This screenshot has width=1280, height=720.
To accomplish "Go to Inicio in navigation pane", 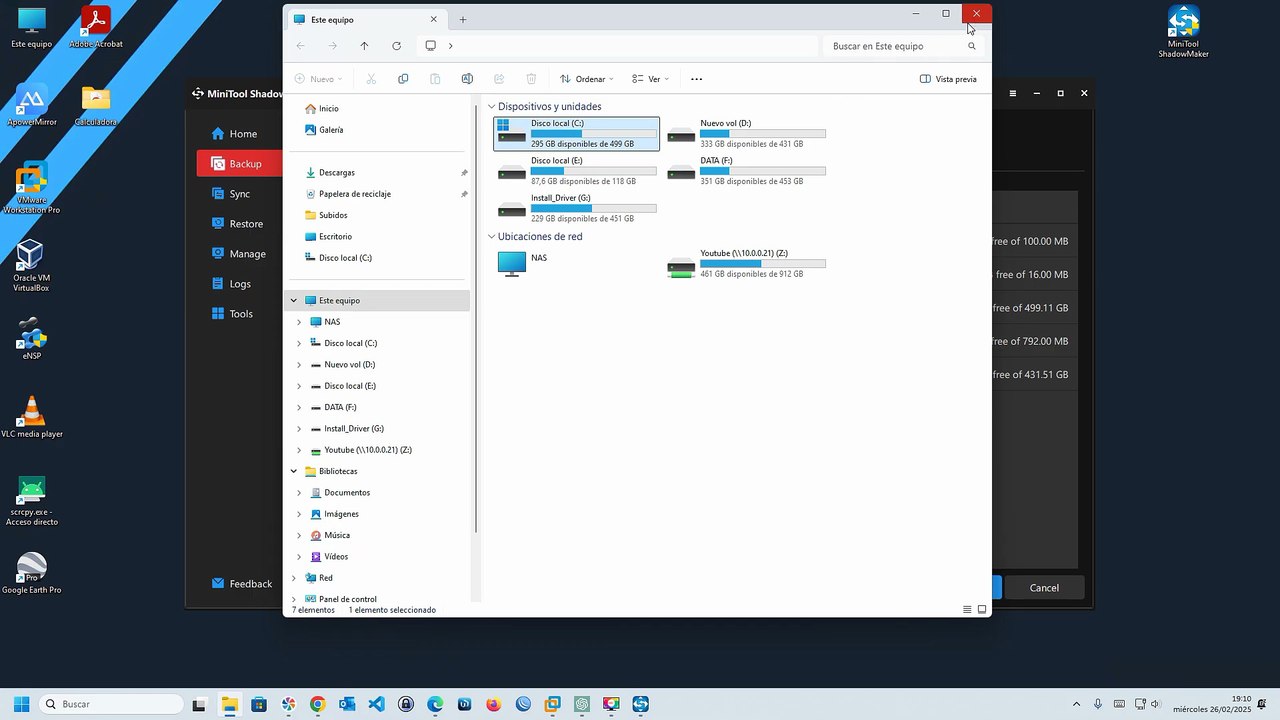I will [x=321, y=109].
